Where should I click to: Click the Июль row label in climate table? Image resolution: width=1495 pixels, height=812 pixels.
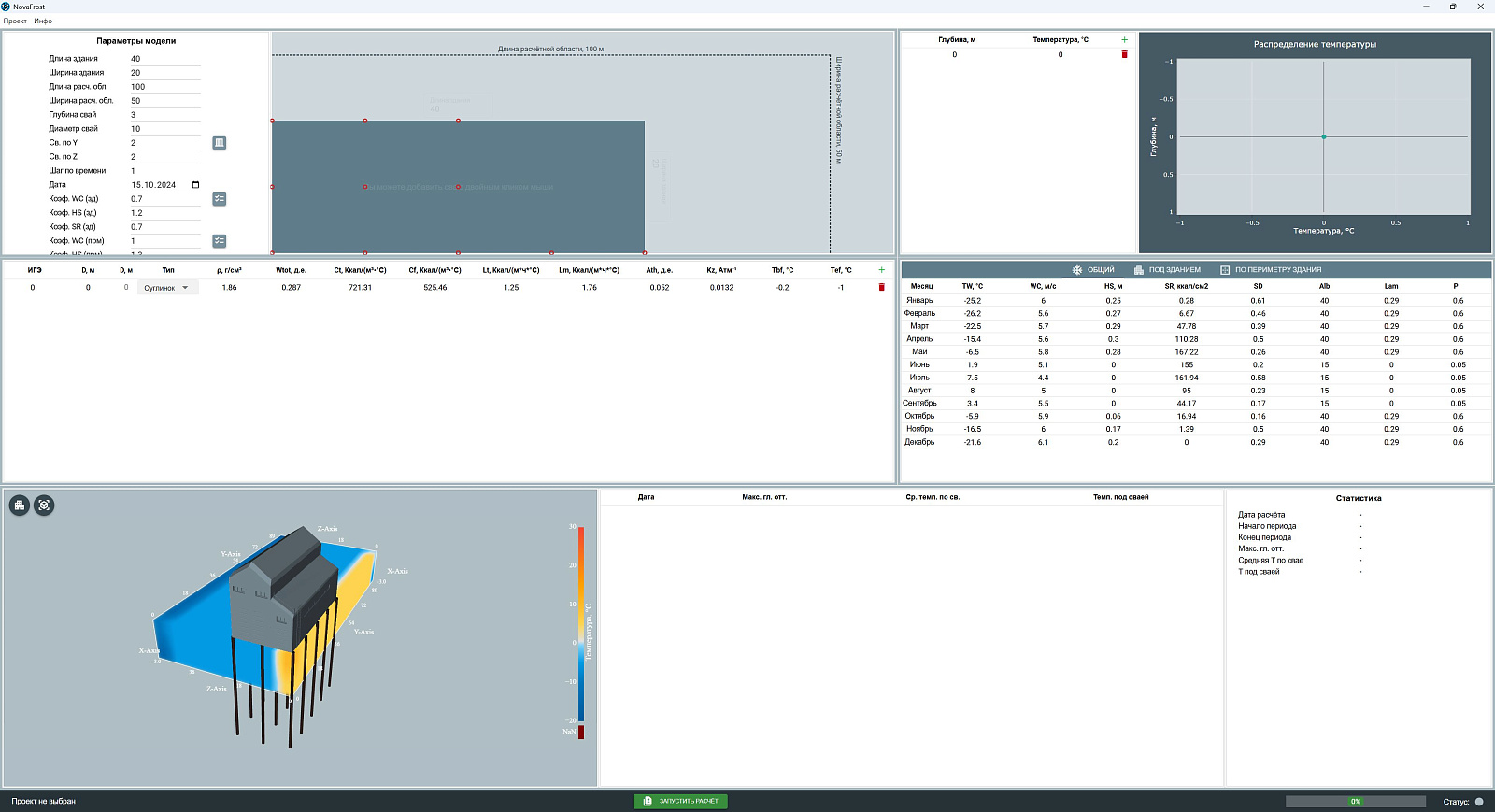click(x=919, y=378)
